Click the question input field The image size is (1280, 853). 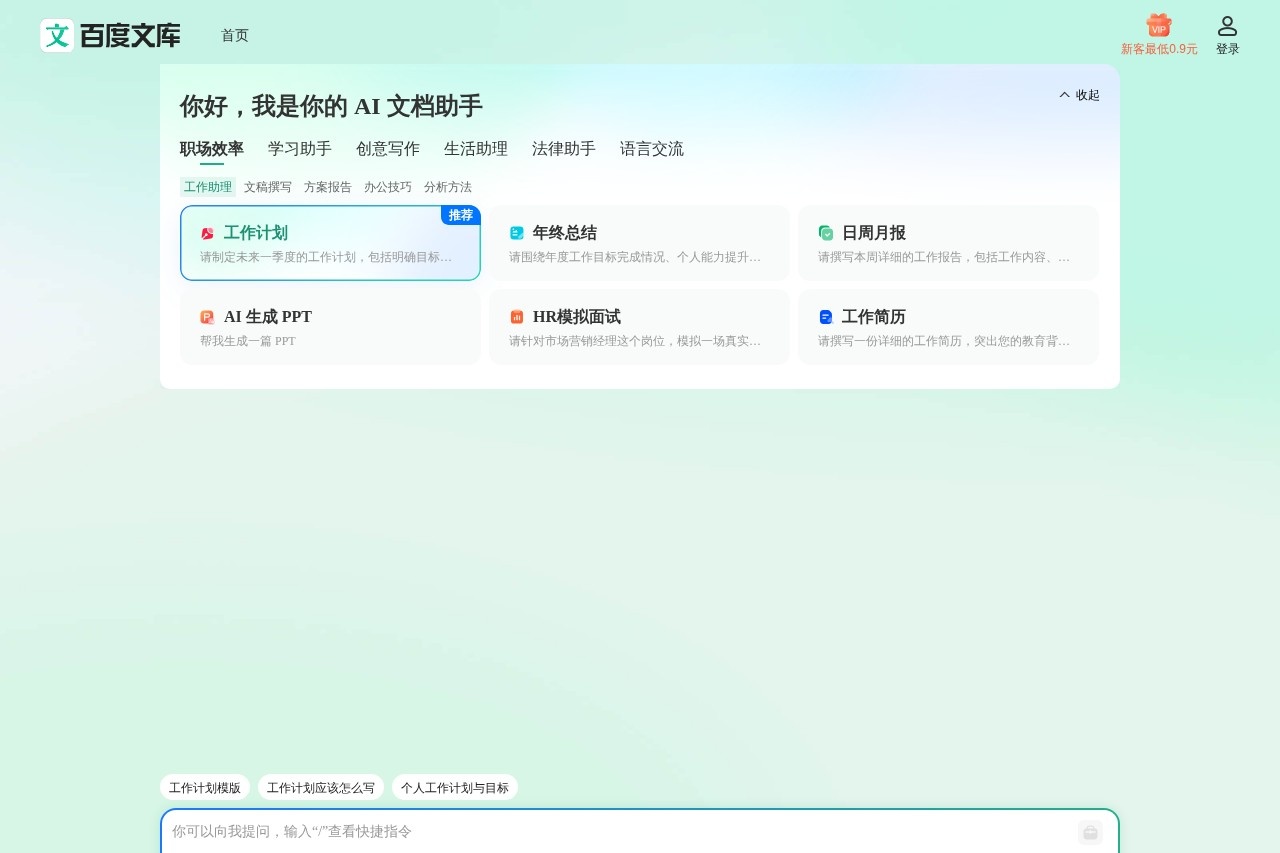point(500,832)
